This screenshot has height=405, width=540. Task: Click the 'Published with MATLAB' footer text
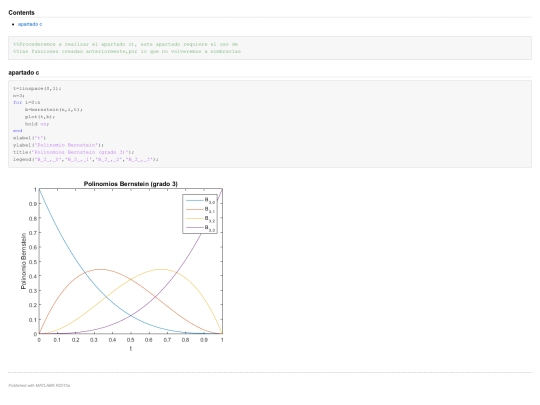(39, 385)
